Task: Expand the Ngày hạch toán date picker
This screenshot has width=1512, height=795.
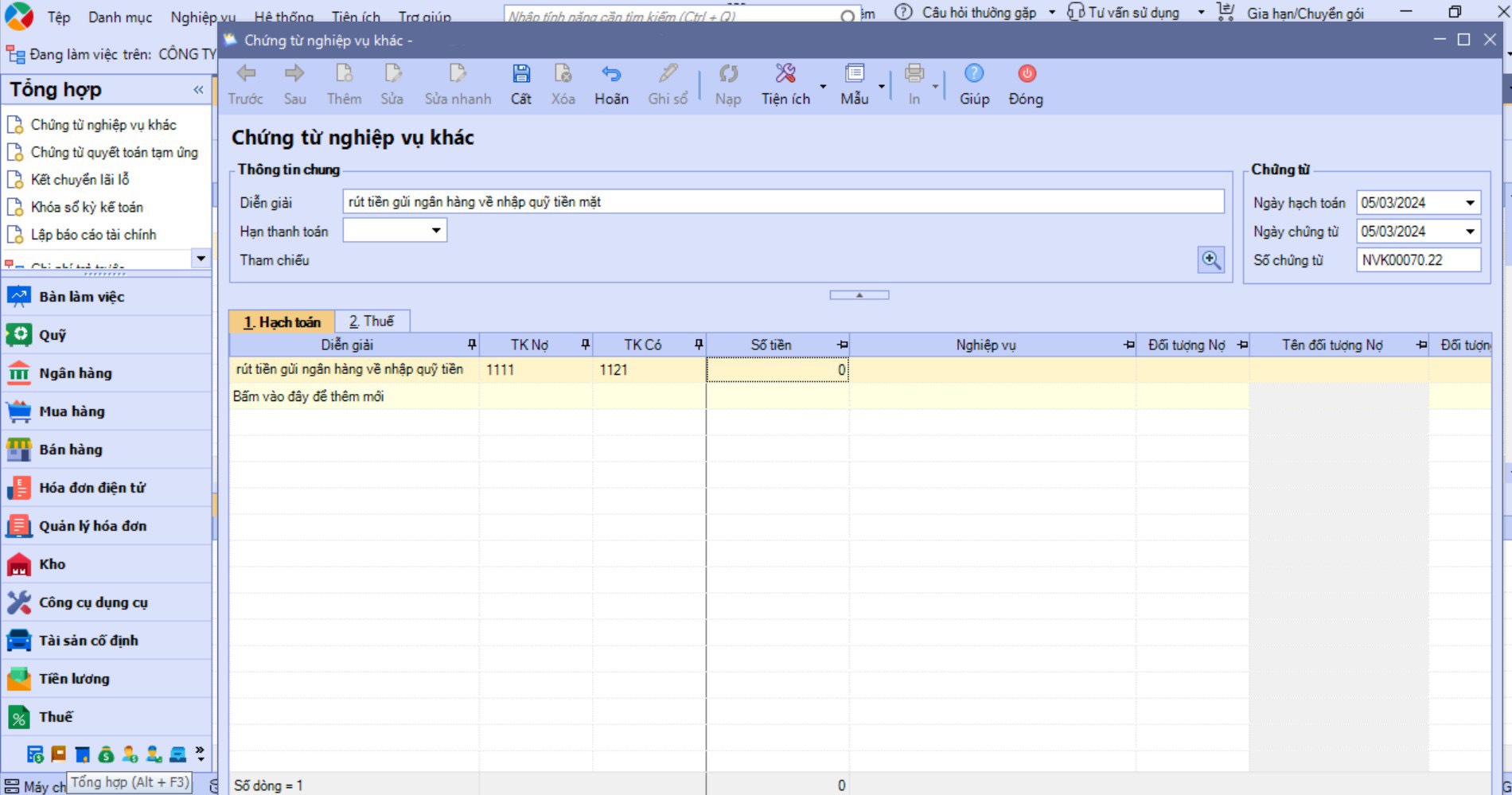Action: (x=1470, y=203)
